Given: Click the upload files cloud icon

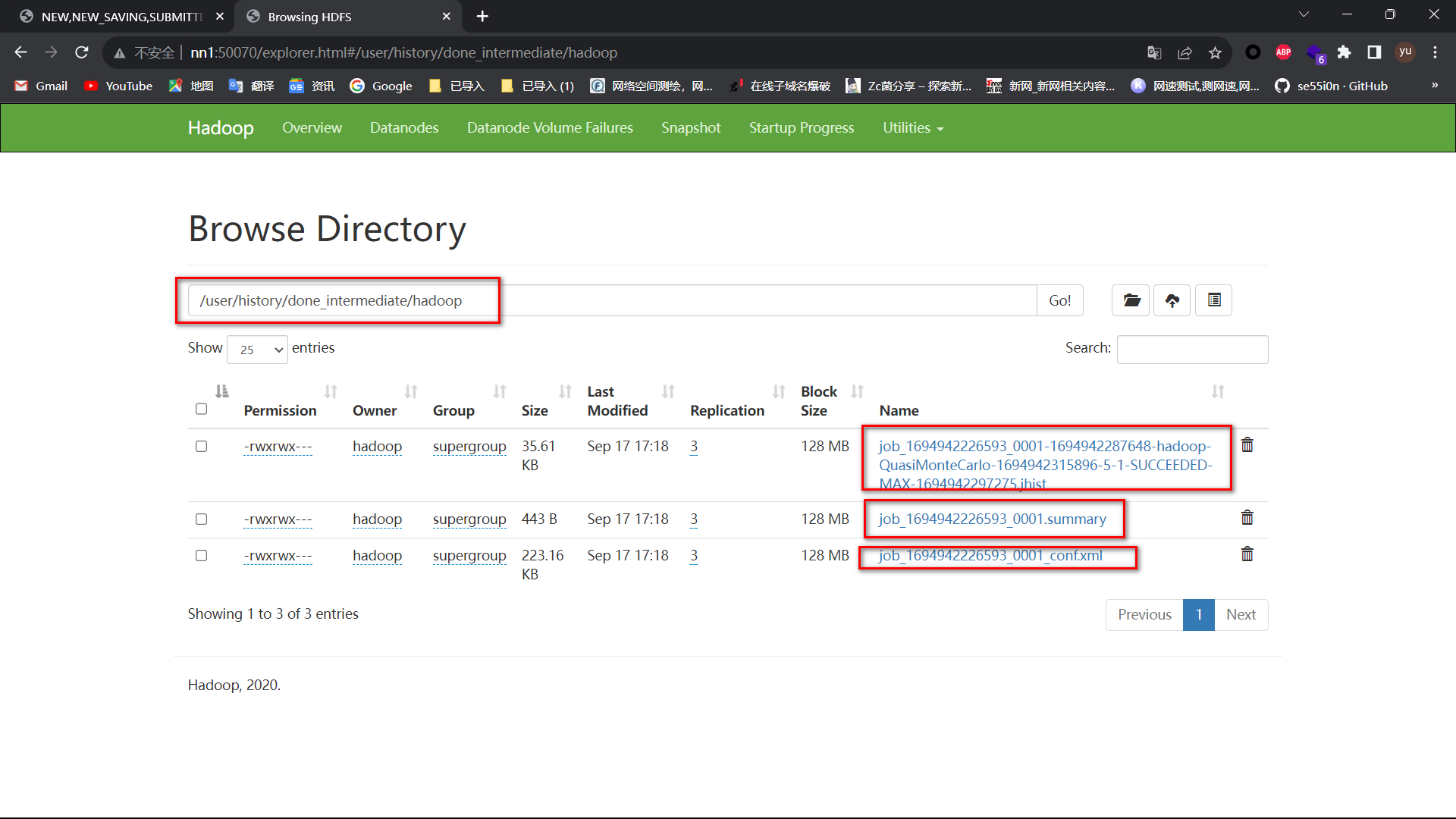Looking at the screenshot, I should [1172, 300].
